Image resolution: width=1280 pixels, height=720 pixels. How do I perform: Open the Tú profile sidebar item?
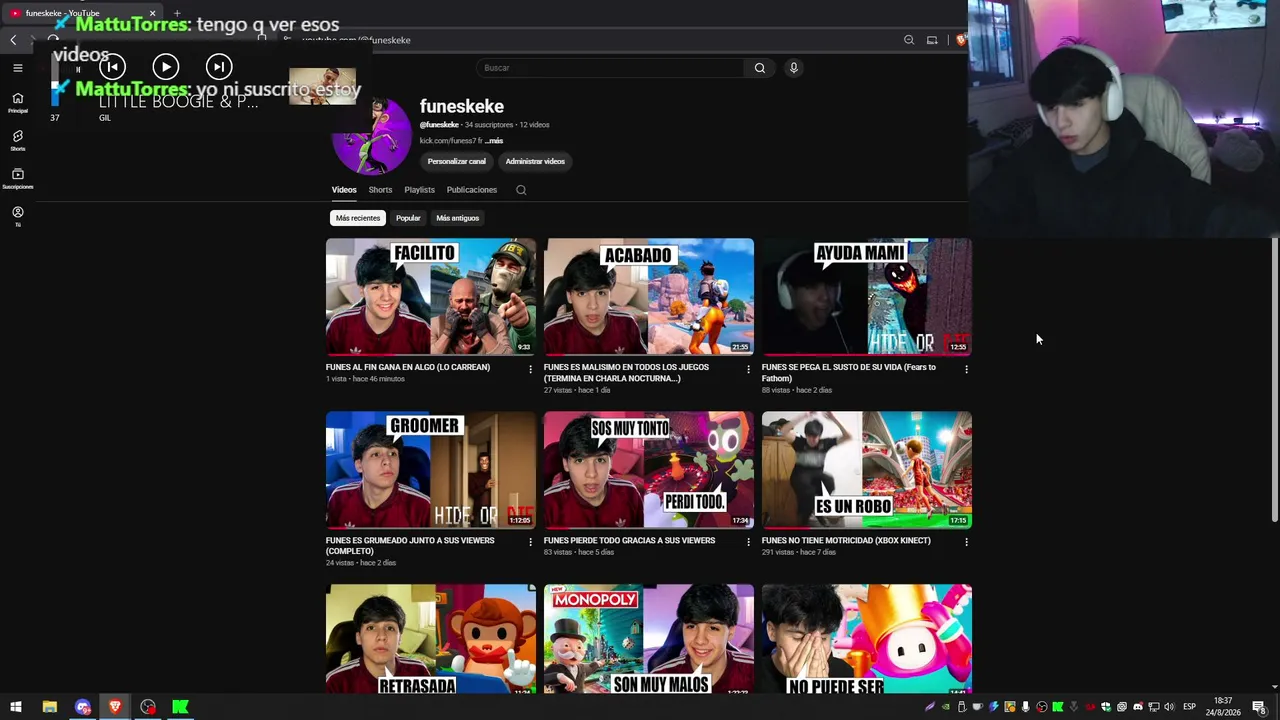[x=18, y=216]
